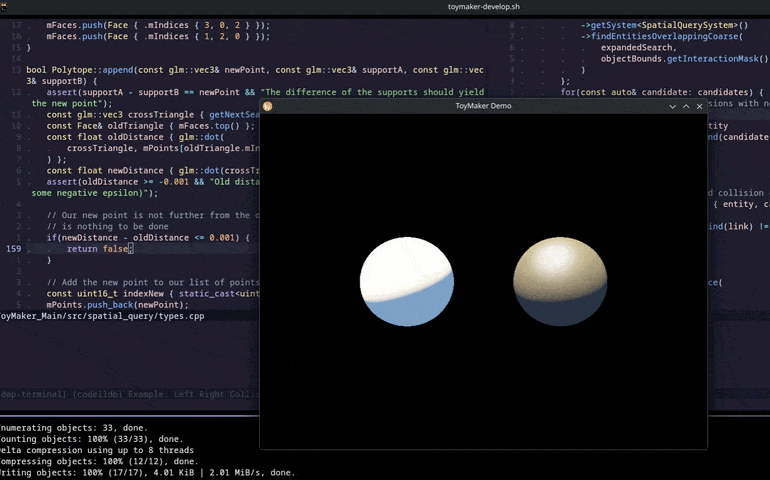This screenshot has width=770, height=480.
Task: Click the tan sphere in the demo
Action: [560, 282]
